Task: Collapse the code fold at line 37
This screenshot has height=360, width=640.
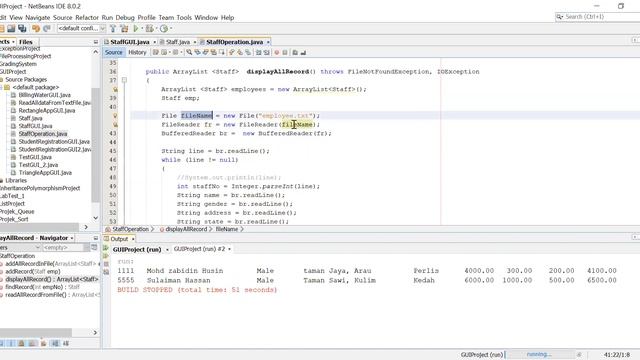Action: (x=124, y=80)
